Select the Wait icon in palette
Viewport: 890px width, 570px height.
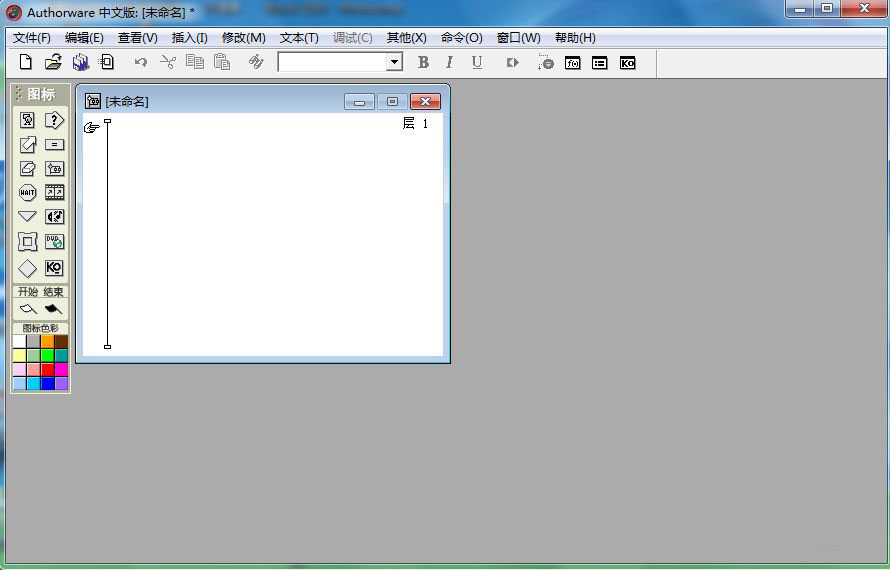point(28,193)
